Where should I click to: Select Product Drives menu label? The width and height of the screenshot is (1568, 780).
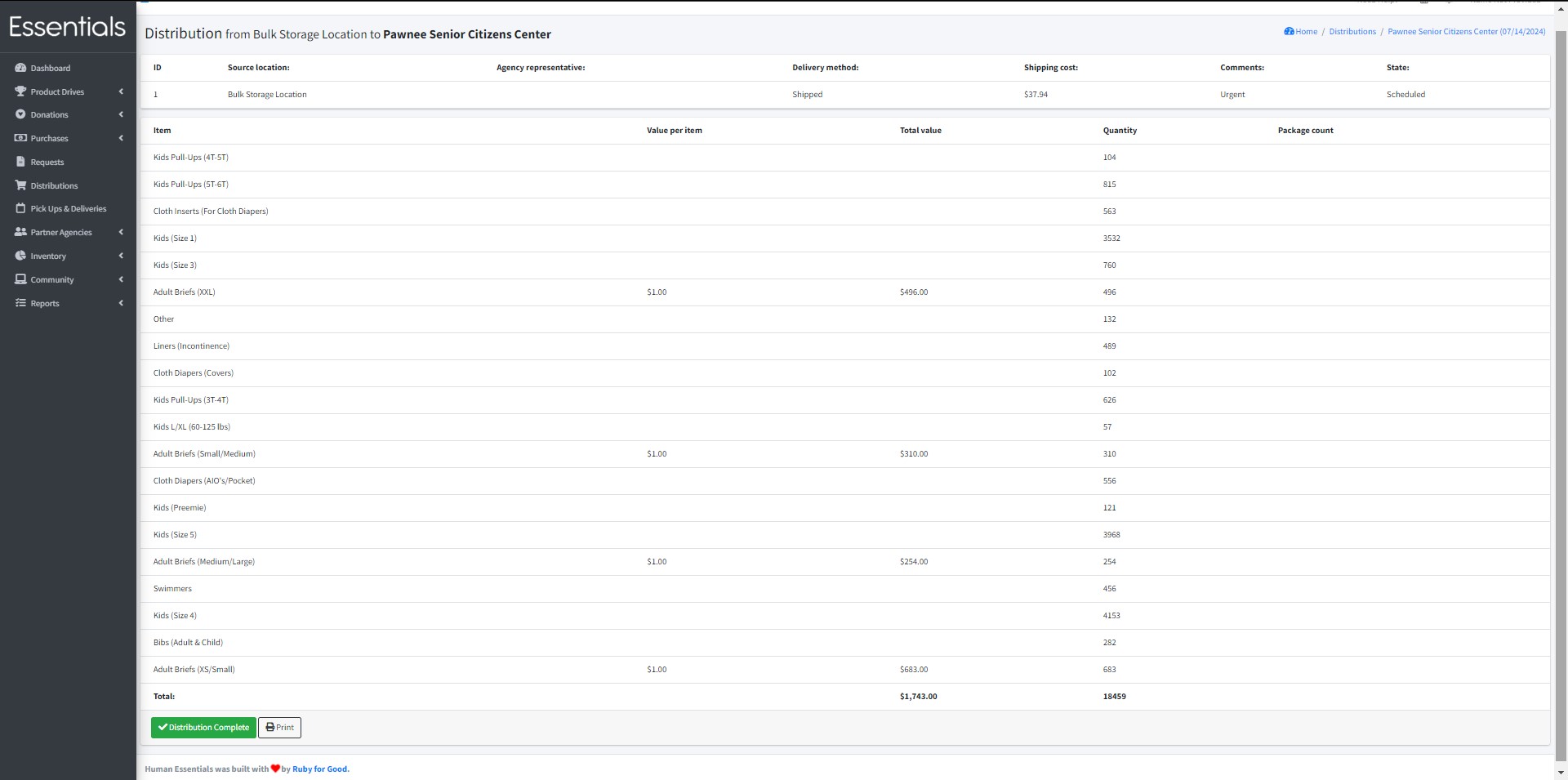pos(57,91)
